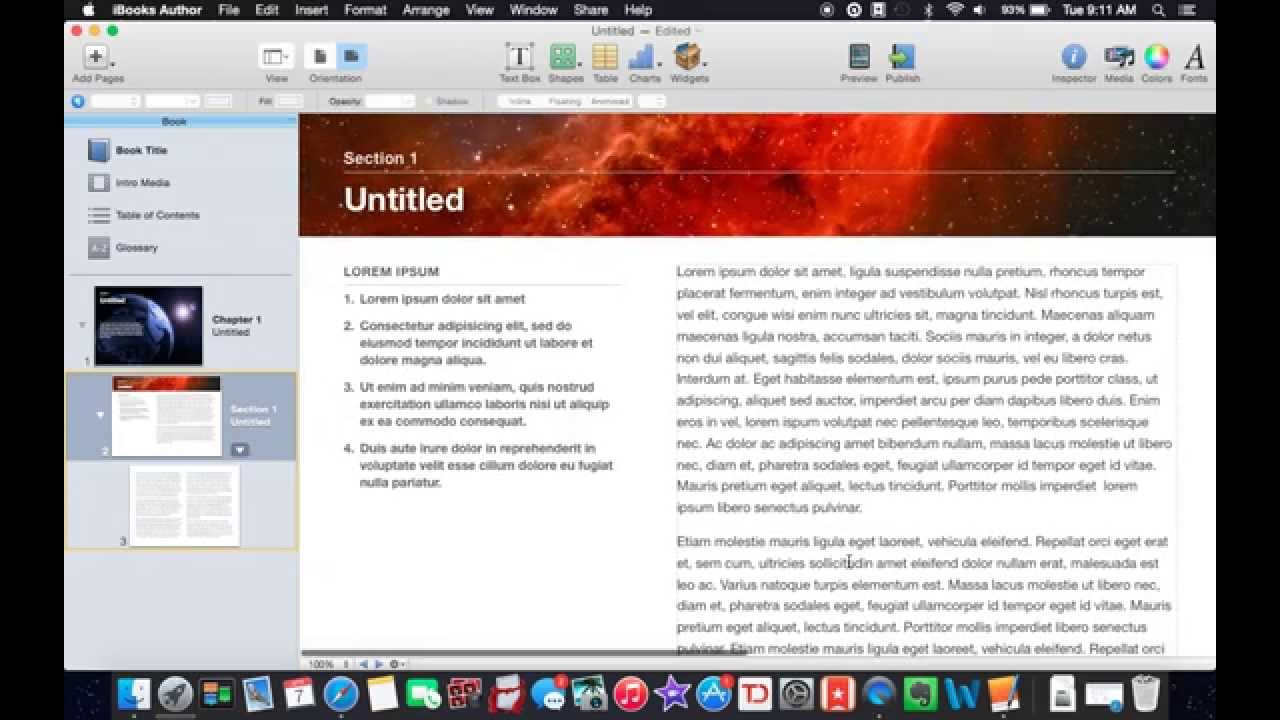This screenshot has width=1280, height=720.
Task: Click the Fill color well
Action: [290, 101]
